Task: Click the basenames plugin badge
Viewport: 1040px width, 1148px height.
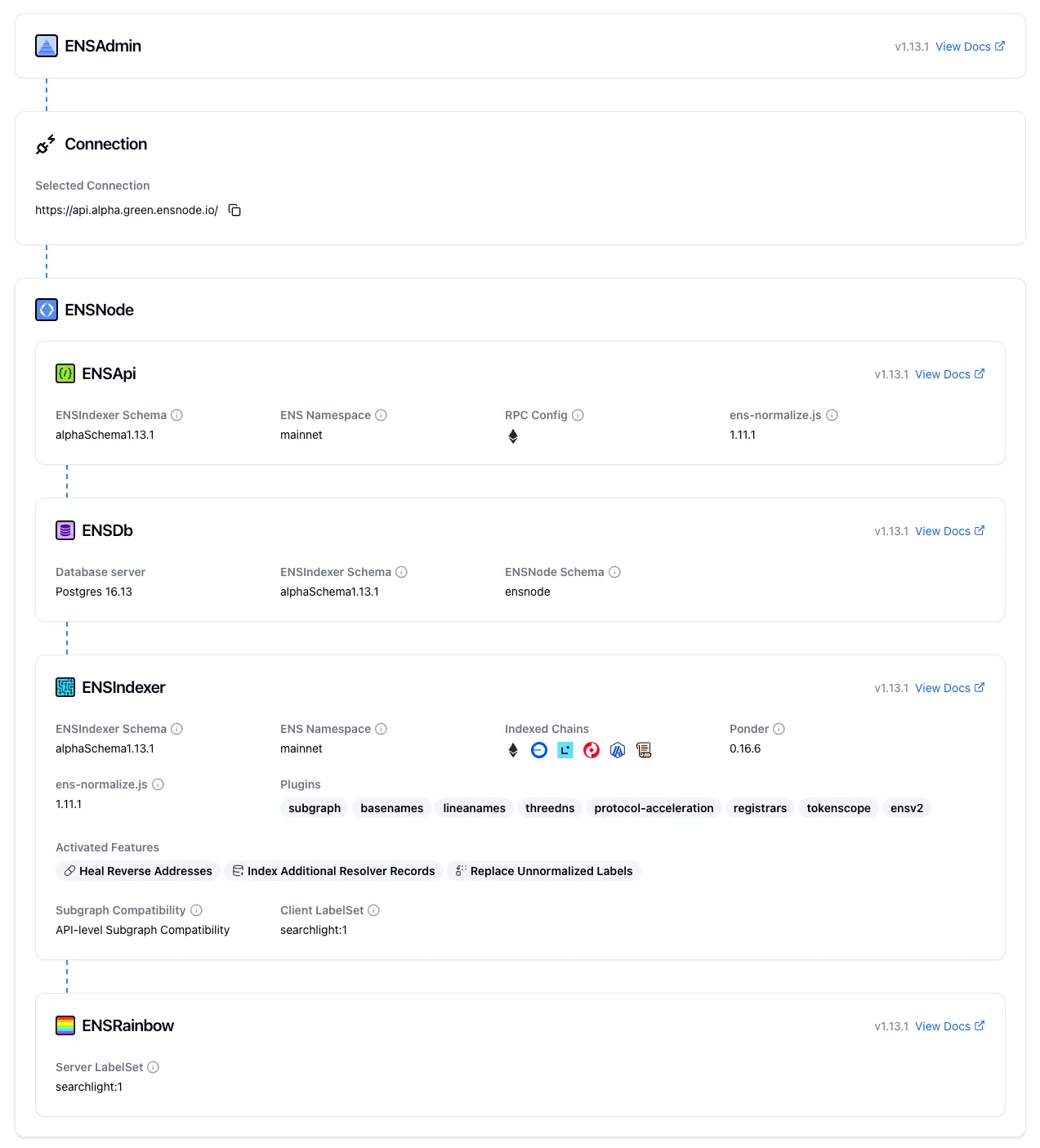Action: (x=392, y=808)
